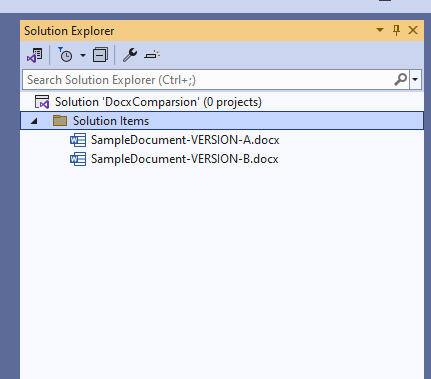Image resolution: width=431 pixels, height=379 pixels.
Task: Collapse All items in Solution Explorer
Action: tap(100, 55)
